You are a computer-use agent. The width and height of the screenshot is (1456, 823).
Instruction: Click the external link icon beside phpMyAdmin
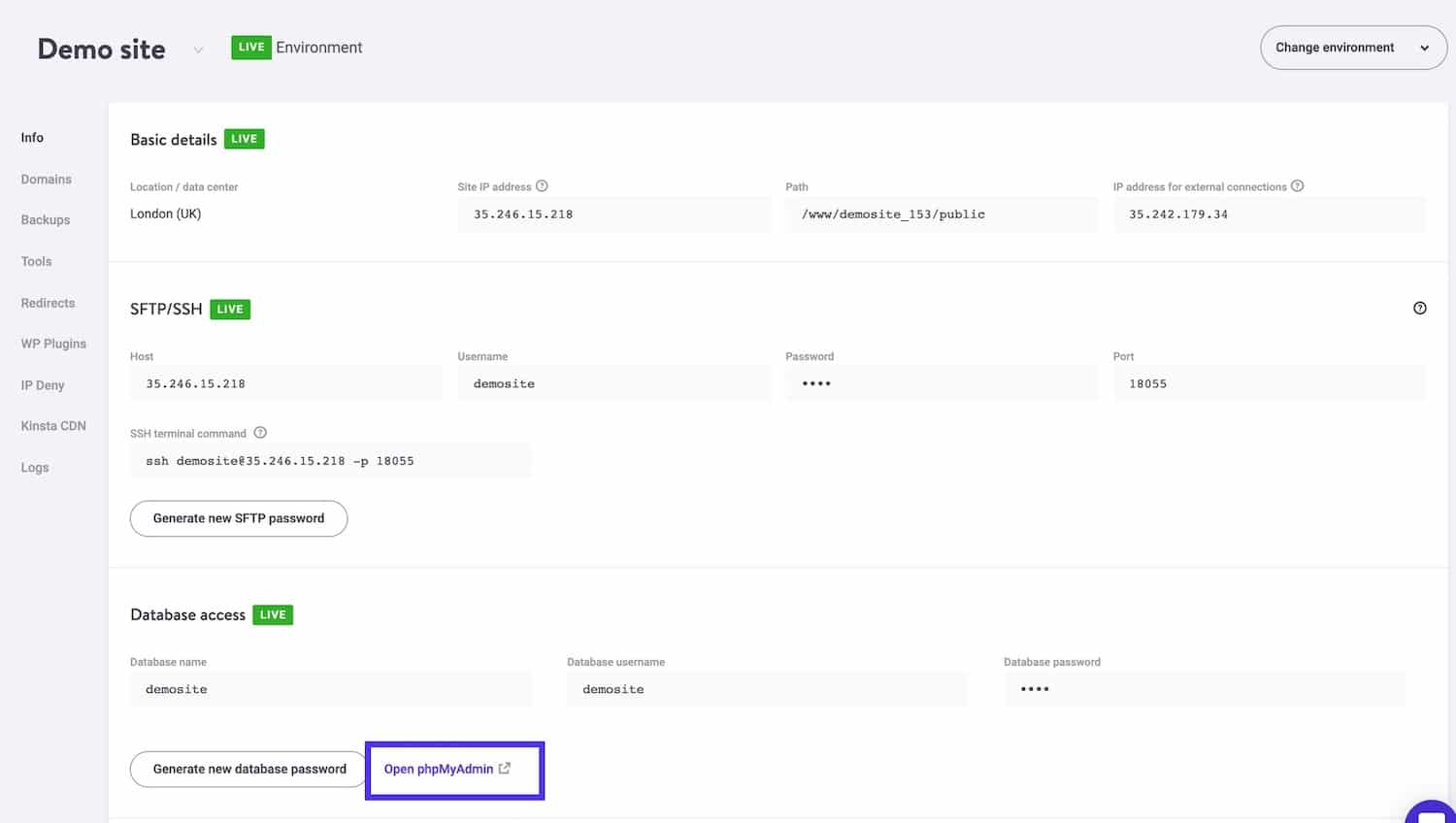pyautogui.click(x=505, y=768)
